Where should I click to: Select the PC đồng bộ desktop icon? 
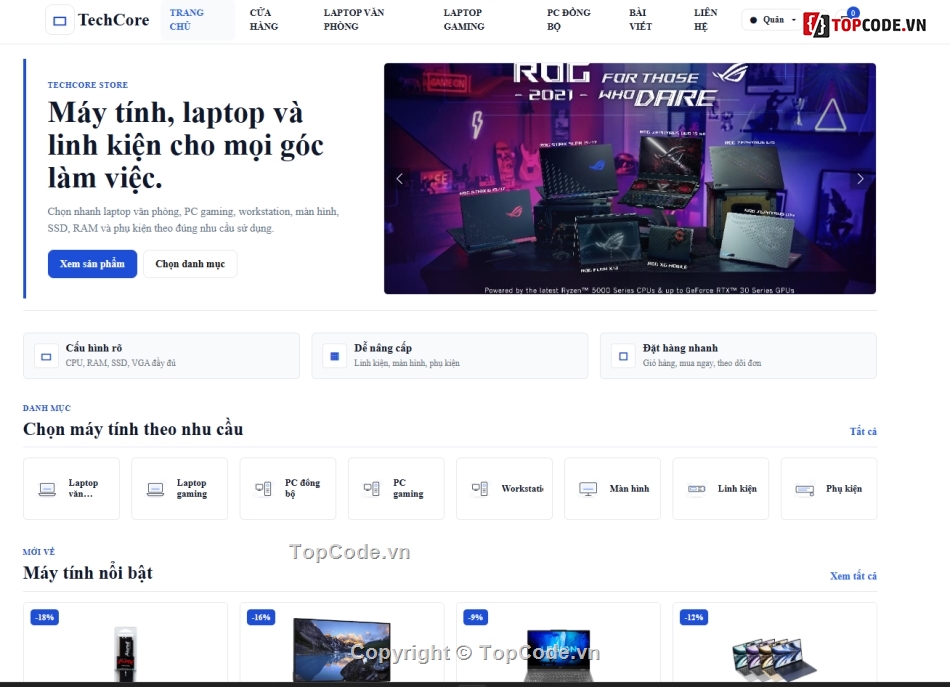264,489
